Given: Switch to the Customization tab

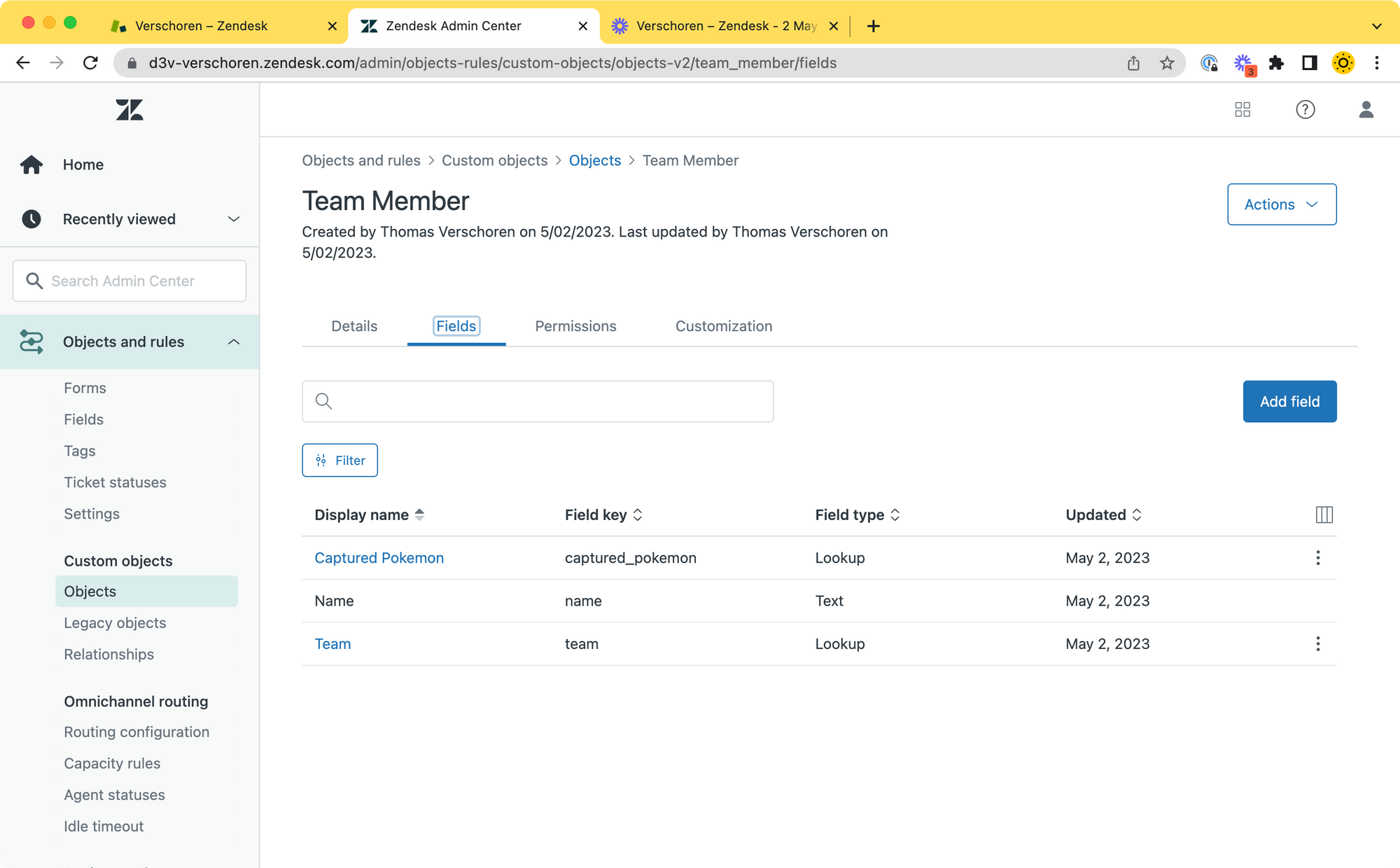Looking at the screenshot, I should [x=723, y=326].
